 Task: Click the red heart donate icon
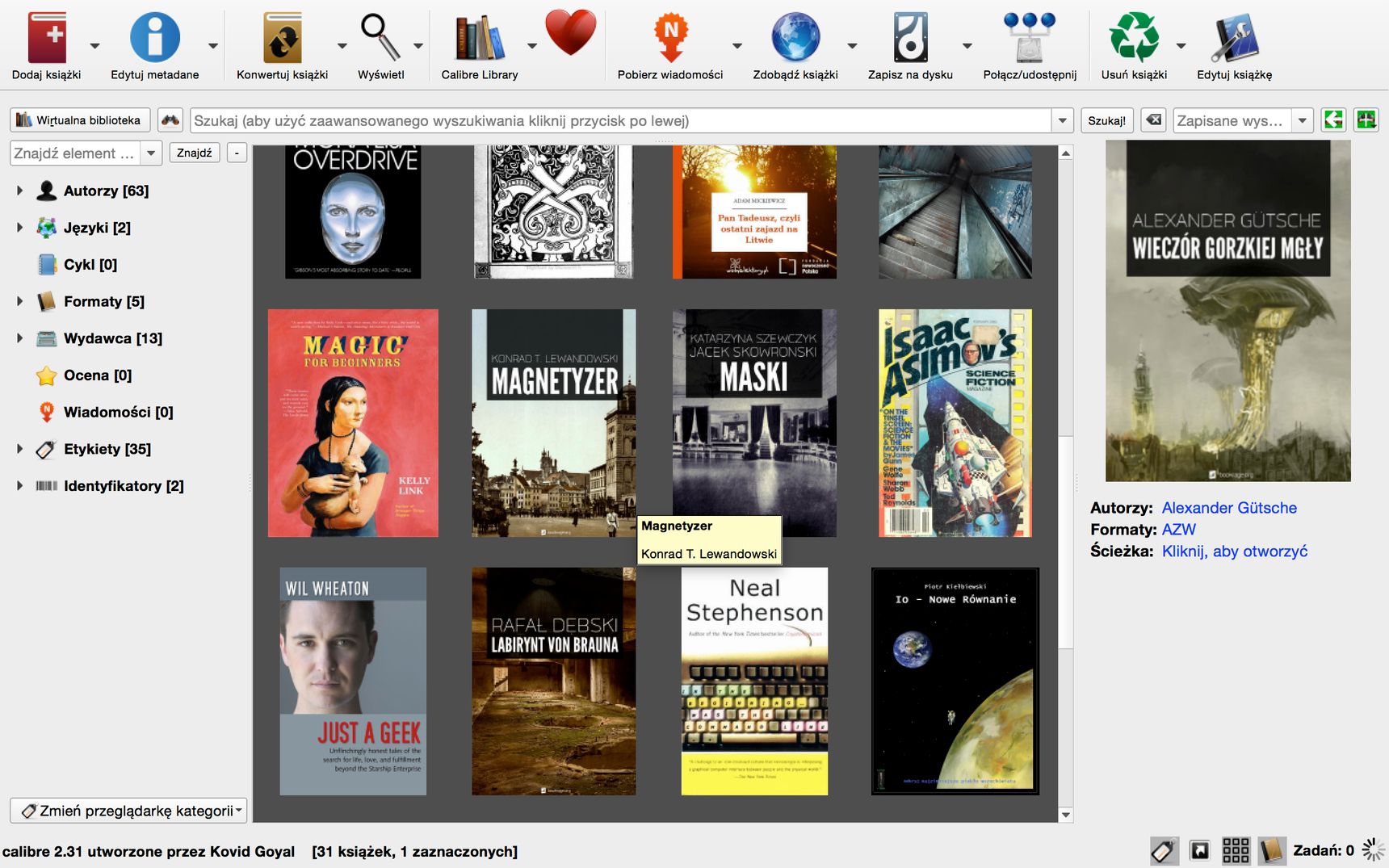coord(571,32)
